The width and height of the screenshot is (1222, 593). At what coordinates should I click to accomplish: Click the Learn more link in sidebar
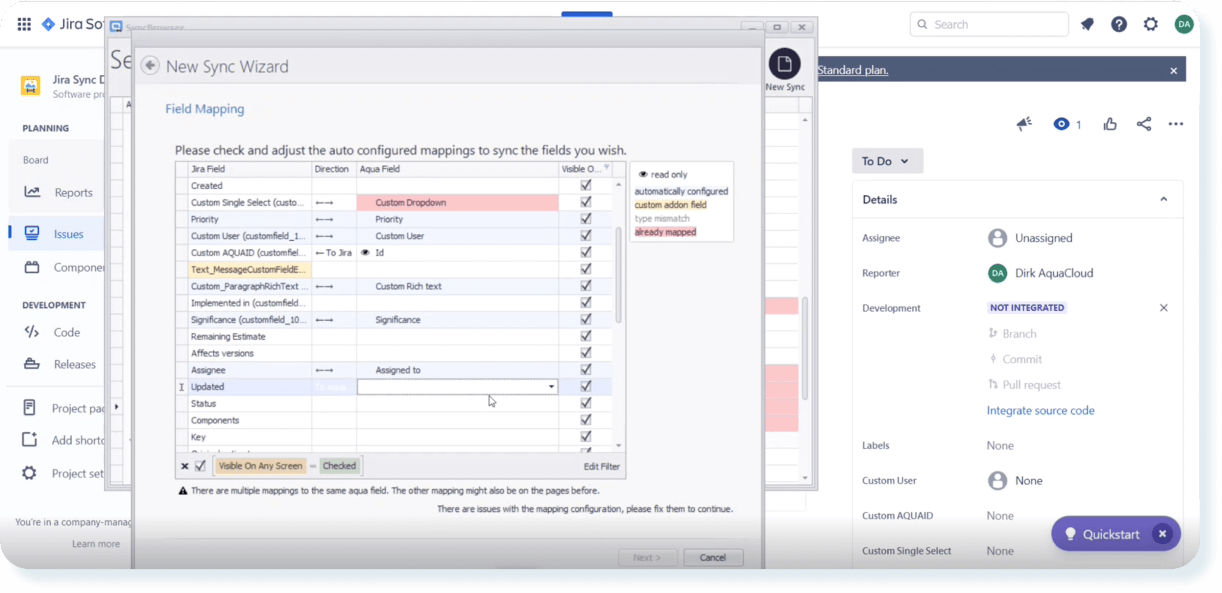(96, 544)
